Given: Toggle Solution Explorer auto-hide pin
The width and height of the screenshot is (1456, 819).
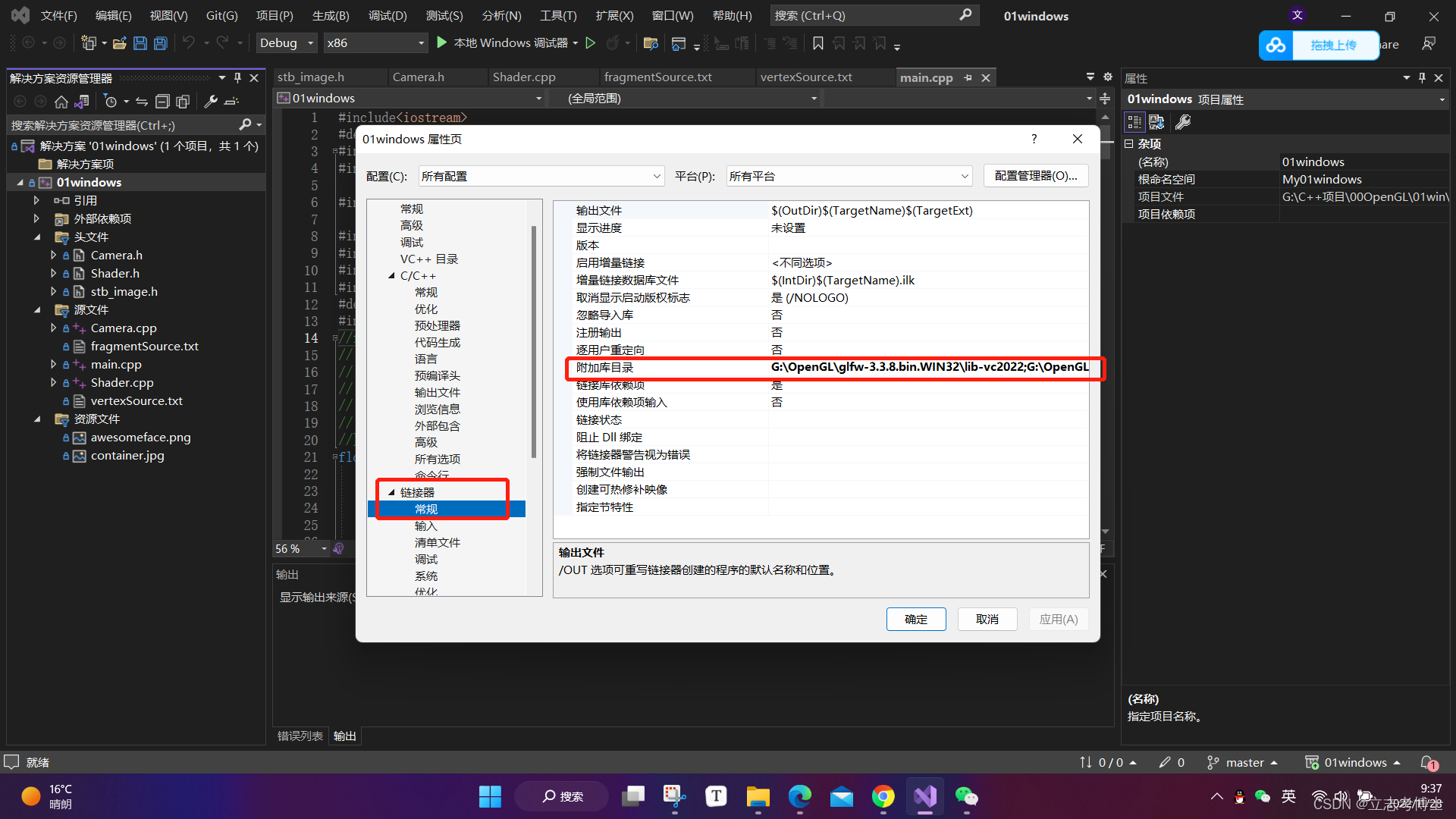Looking at the screenshot, I should pos(237,77).
